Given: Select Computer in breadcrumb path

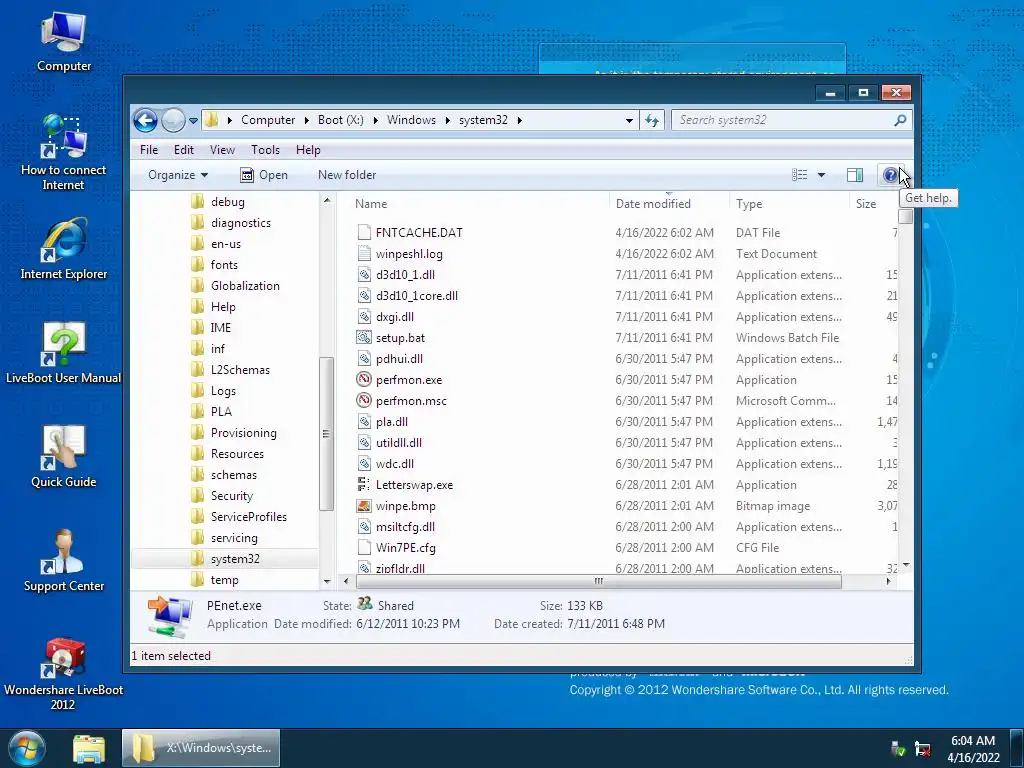Looking at the screenshot, I should [268, 120].
